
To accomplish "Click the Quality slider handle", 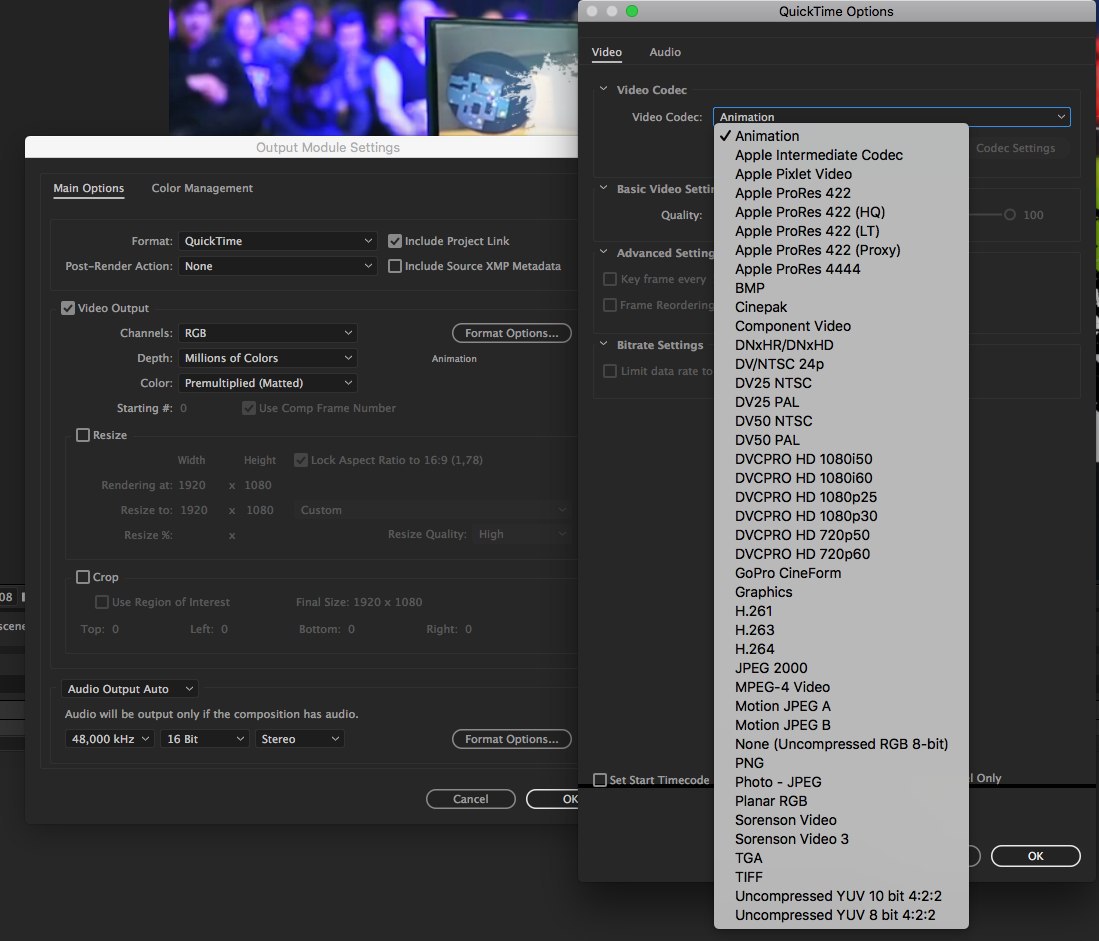I will (x=1009, y=215).
